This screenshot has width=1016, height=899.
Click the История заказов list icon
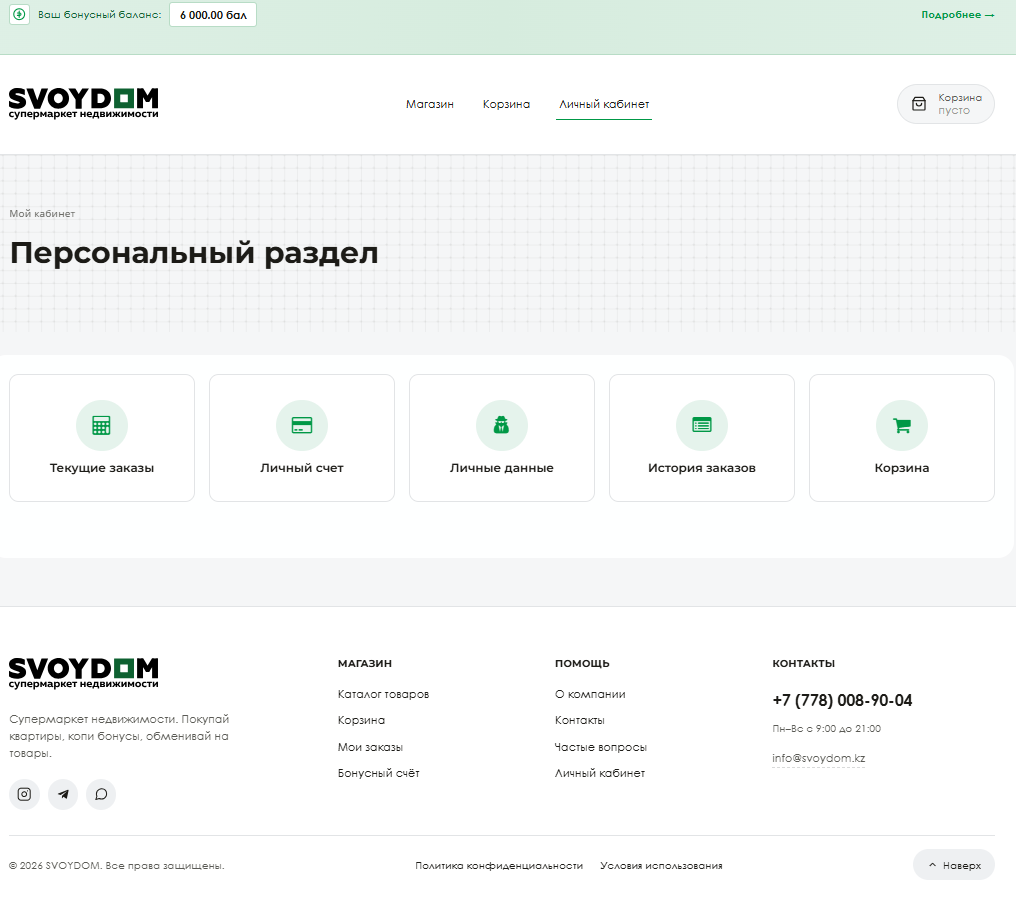pyautogui.click(x=702, y=425)
